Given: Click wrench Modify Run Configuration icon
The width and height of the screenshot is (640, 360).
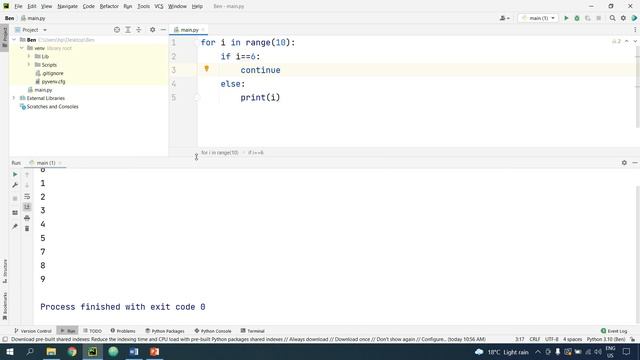Looking at the screenshot, I should point(15,185).
